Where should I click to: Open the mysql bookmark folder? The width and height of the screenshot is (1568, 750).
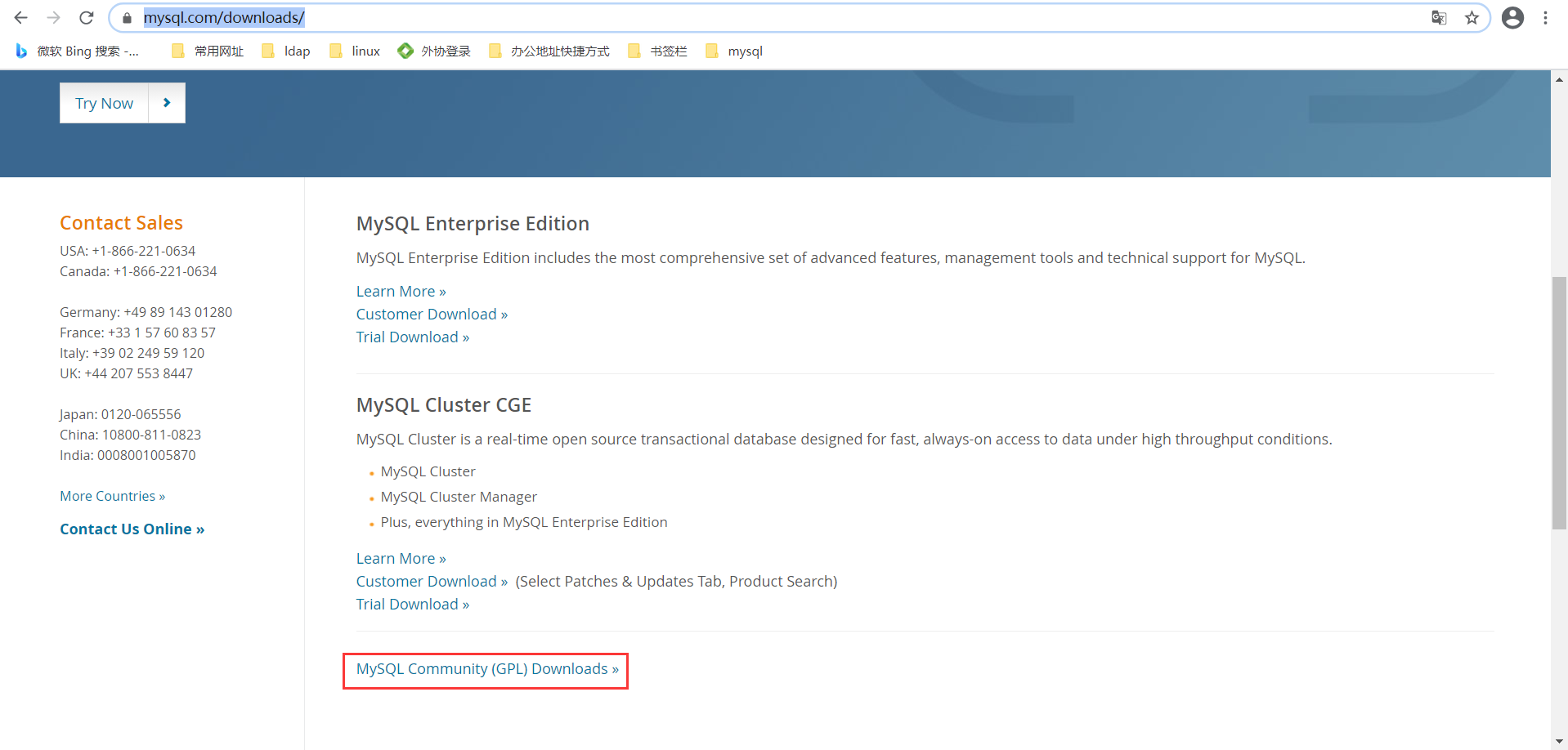734,51
